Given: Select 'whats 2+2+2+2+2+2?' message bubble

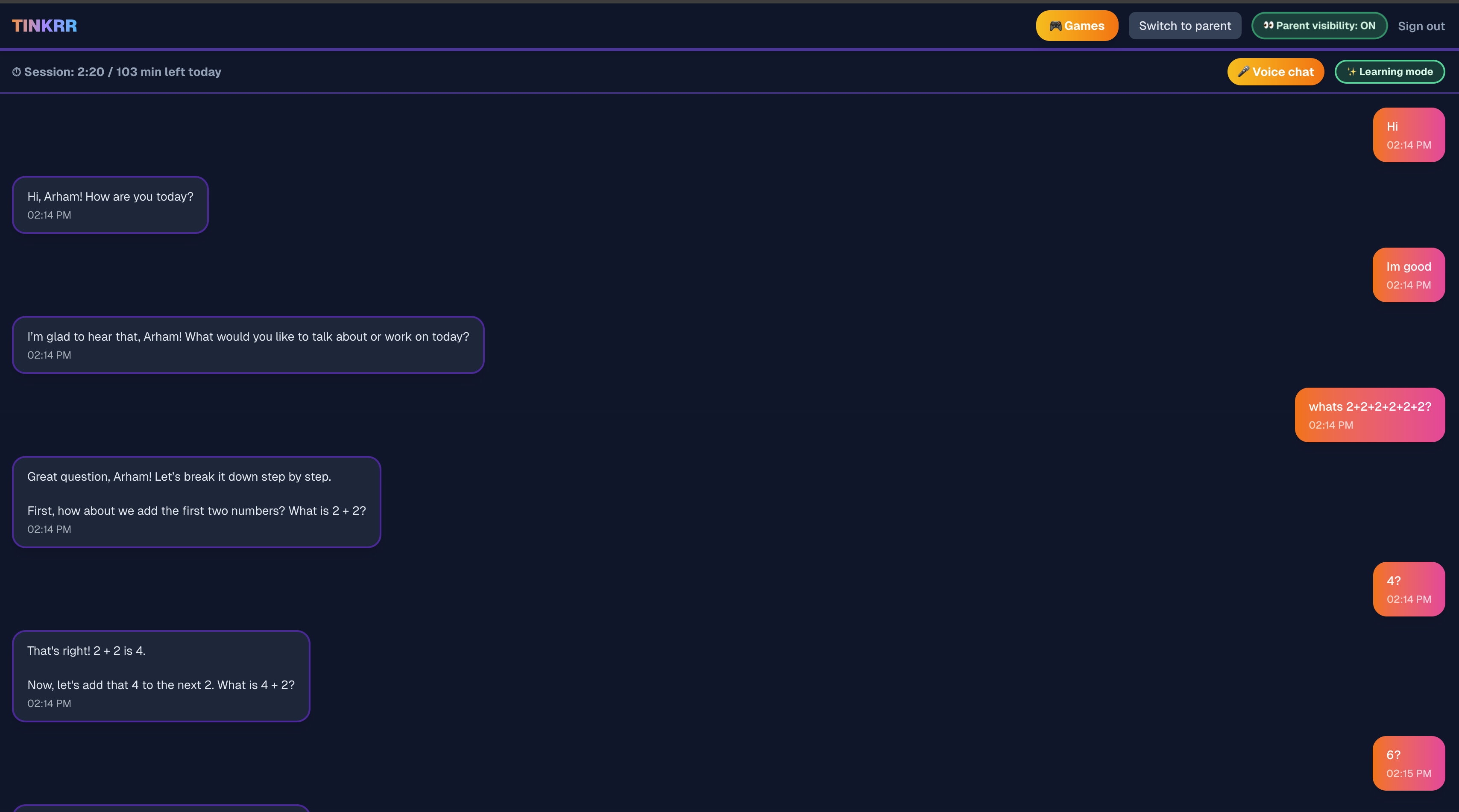Looking at the screenshot, I should (x=1369, y=415).
